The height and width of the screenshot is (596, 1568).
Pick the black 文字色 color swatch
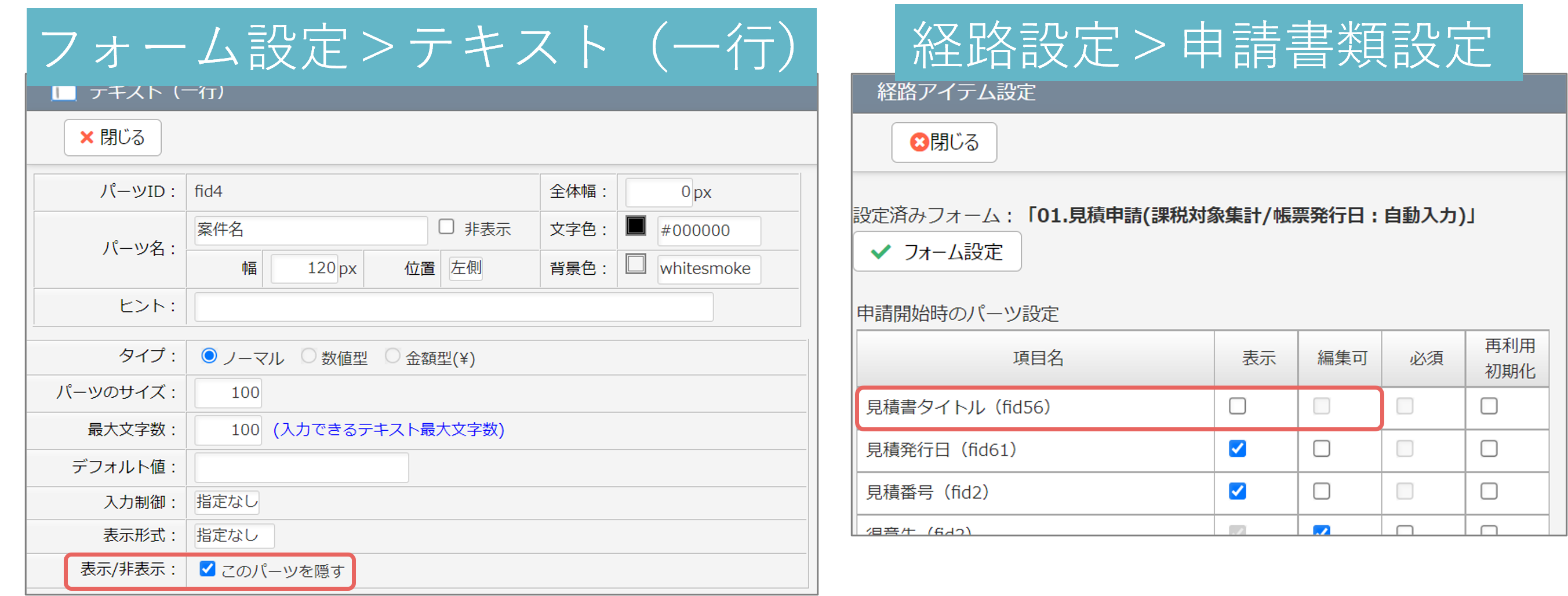point(635,227)
